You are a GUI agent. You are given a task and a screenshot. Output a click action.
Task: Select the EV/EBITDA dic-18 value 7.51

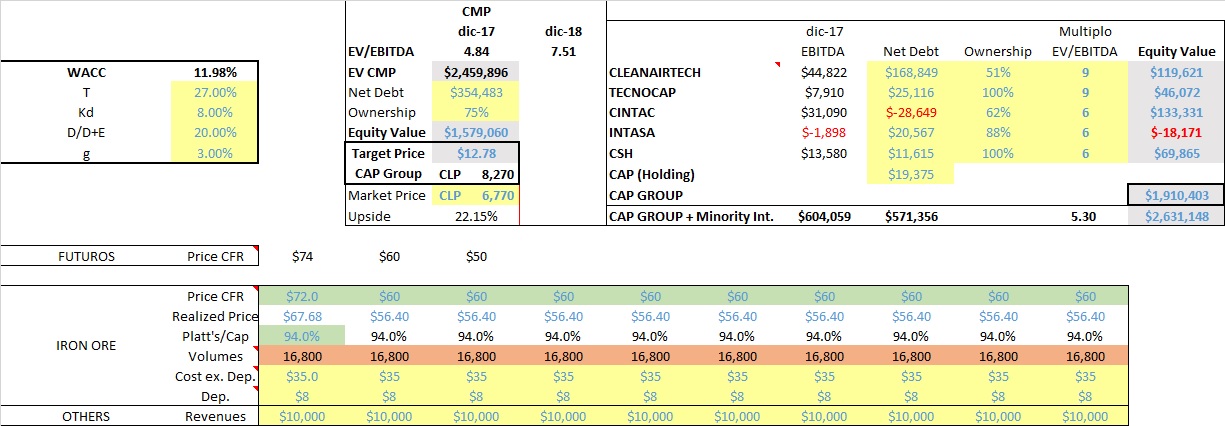pos(562,52)
